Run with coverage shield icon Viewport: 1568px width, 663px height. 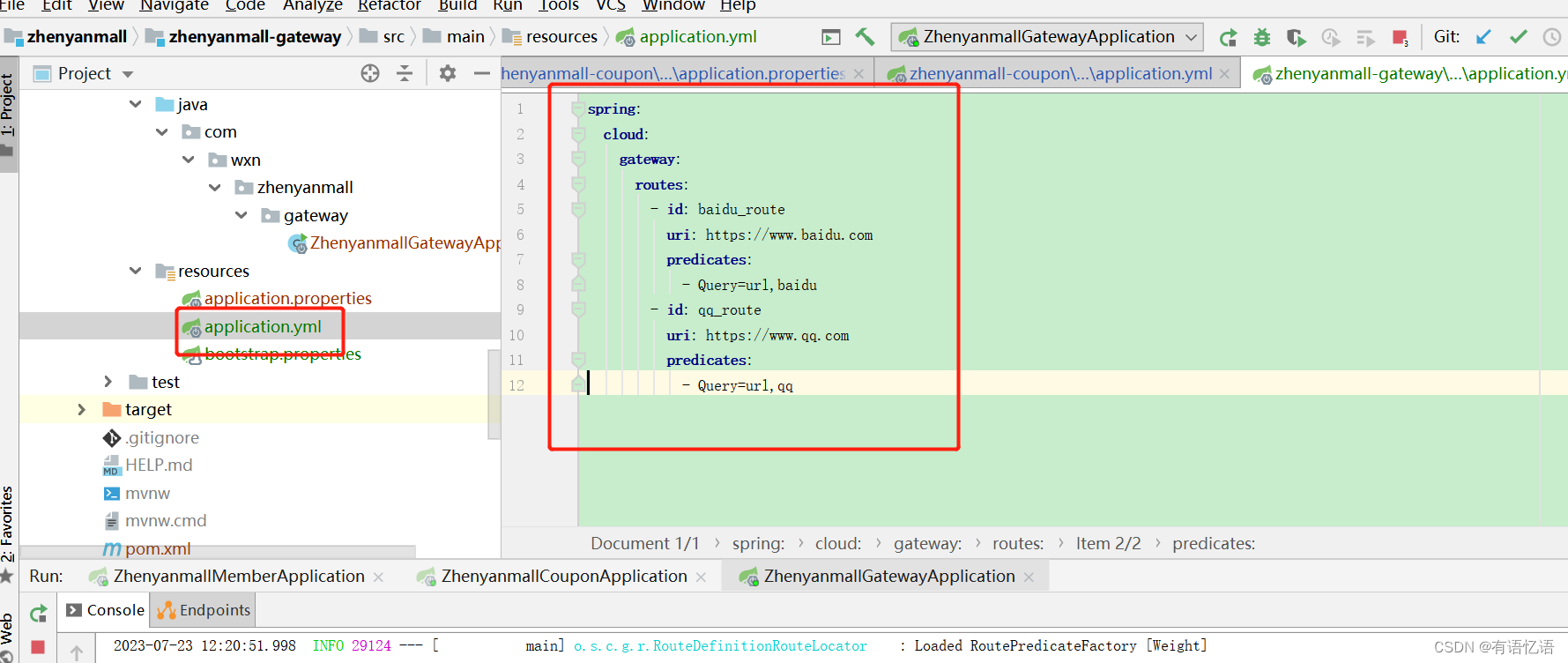coord(1296,38)
